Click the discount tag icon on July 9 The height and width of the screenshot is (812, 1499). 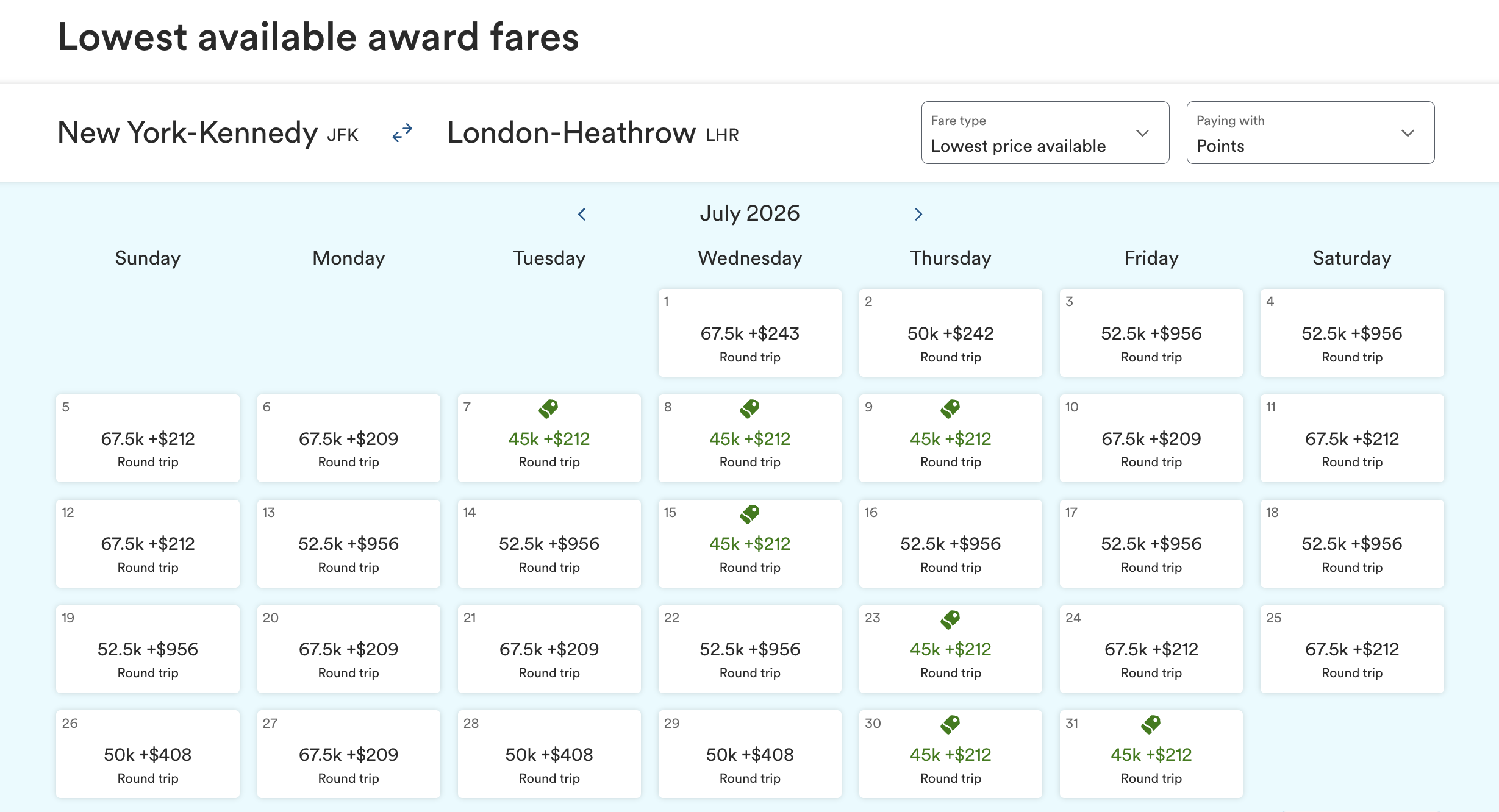[x=950, y=408]
